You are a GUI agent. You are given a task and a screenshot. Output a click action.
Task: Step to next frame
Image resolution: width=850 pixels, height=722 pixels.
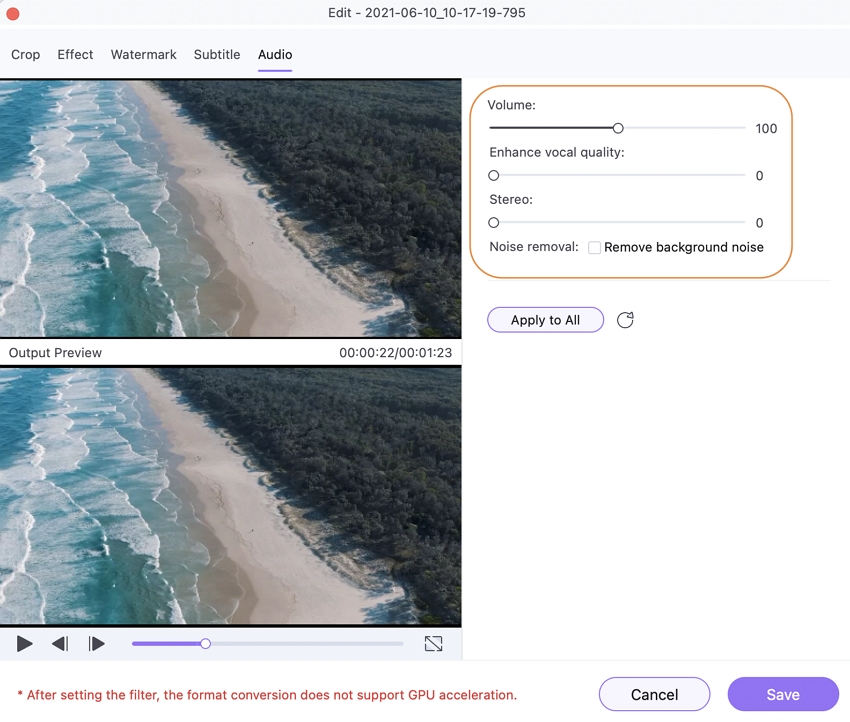click(96, 644)
